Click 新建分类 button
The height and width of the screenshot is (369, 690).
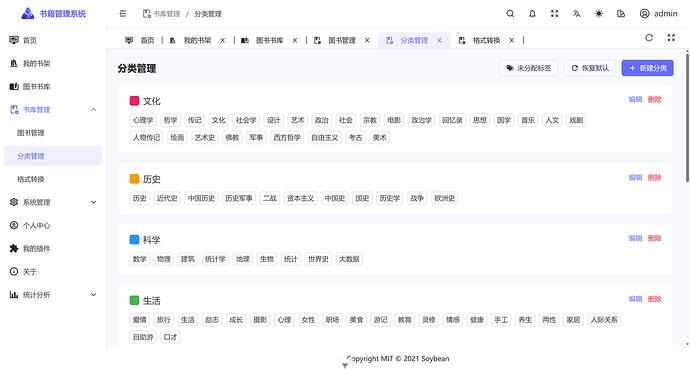(647, 68)
